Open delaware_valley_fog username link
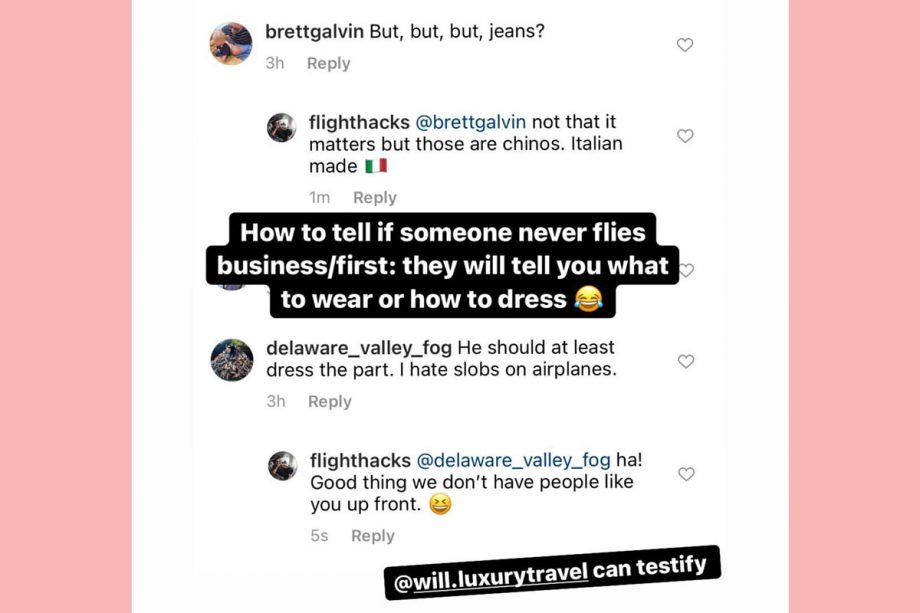The height and width of the screenshot is (613, 920). pos(358,348)
